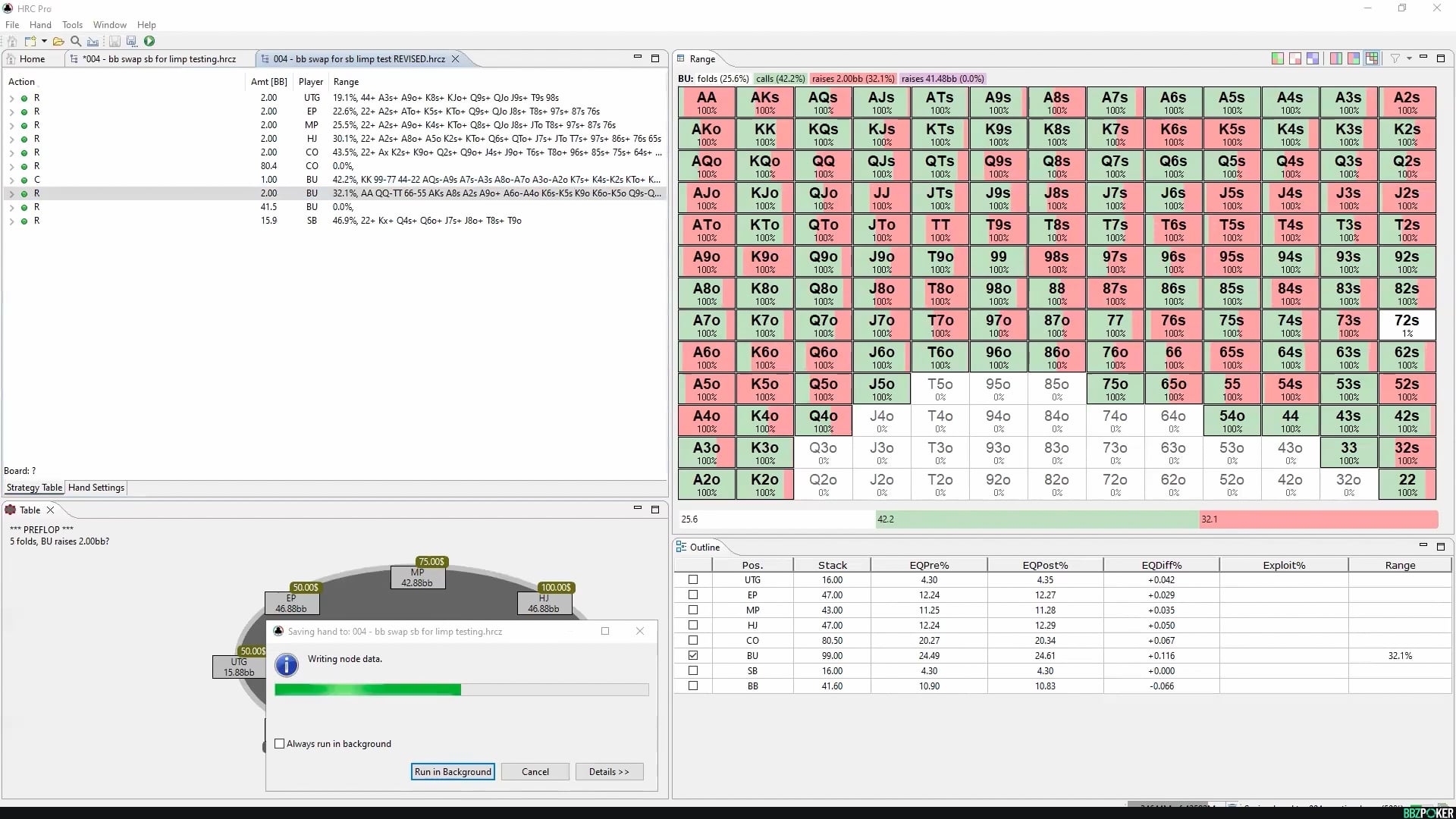1456x819 pixels.
Task: Close the 004 bb swap REVISED tab
Action: [x=455, y=58]
